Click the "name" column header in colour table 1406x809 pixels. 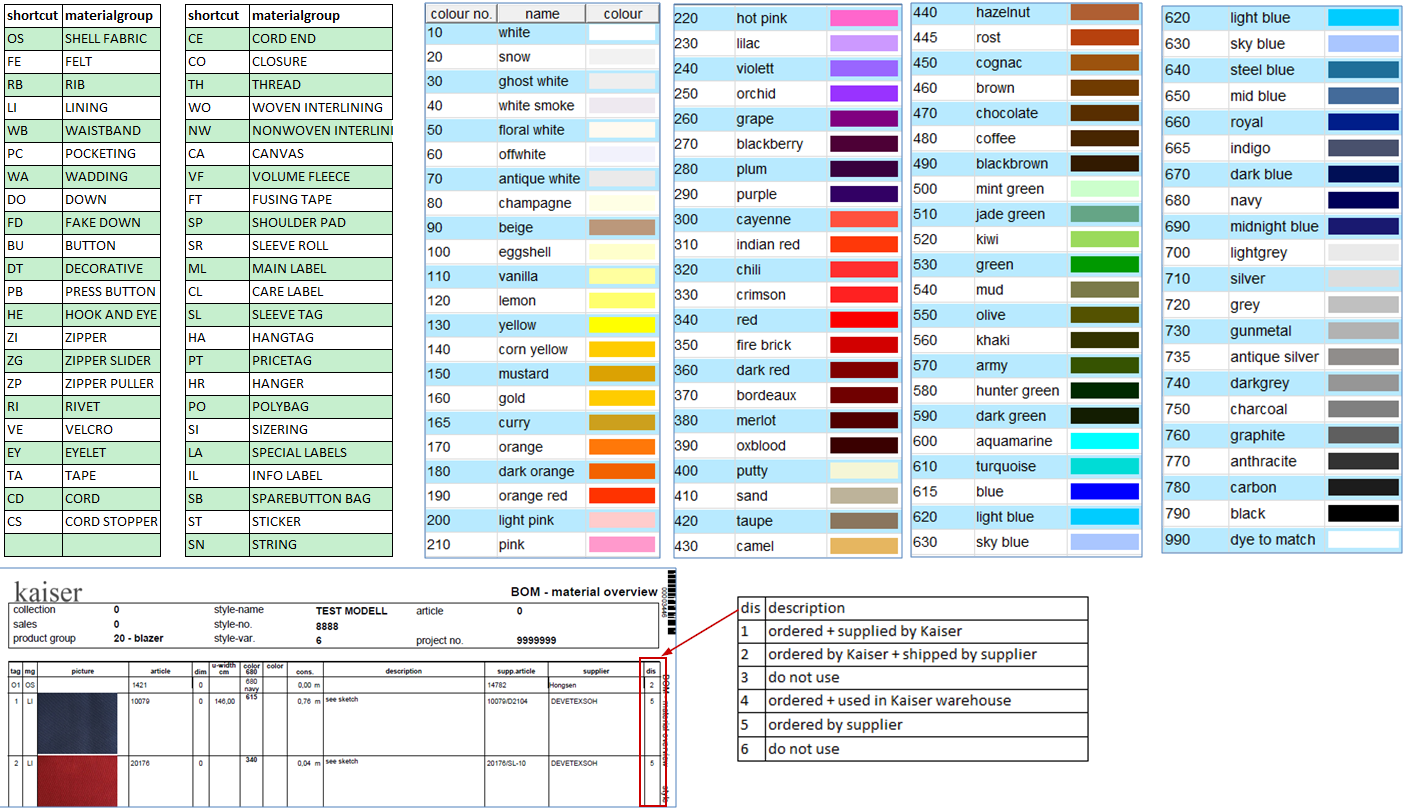[542, 14]
